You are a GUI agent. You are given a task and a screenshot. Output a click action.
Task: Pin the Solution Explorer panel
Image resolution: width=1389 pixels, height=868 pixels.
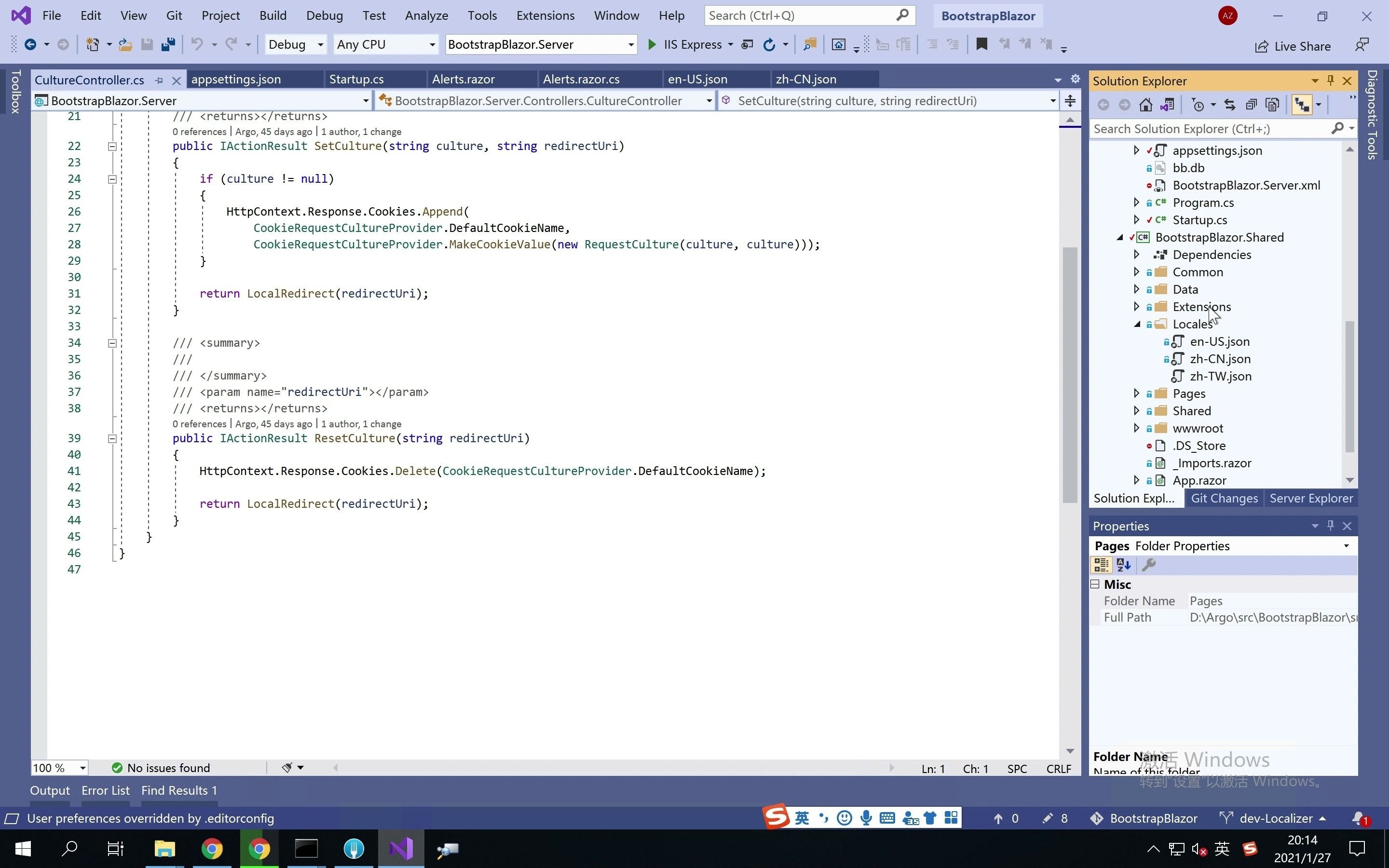coord(1331,81)
